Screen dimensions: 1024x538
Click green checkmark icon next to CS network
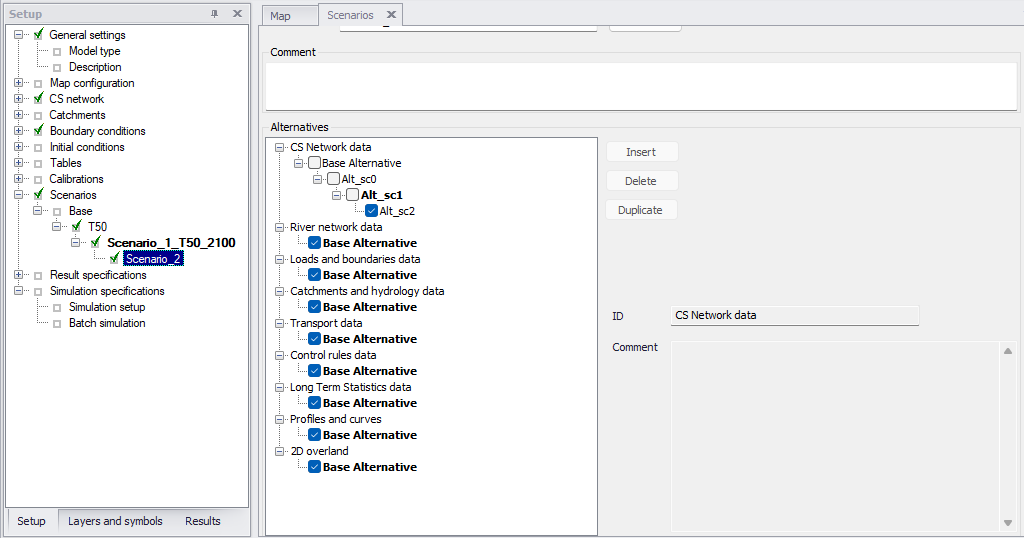coord(39,98)
